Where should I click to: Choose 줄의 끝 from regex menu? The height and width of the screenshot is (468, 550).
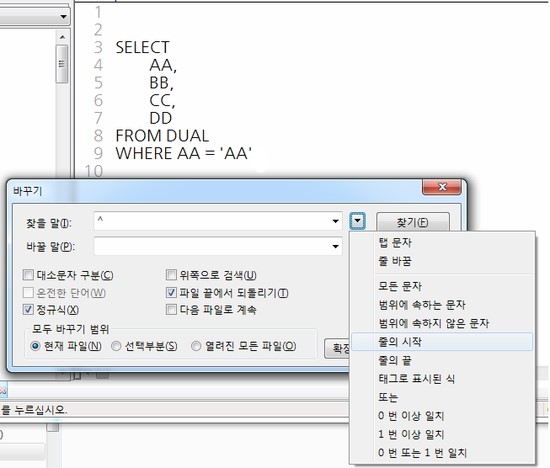[x=442, y=360]
